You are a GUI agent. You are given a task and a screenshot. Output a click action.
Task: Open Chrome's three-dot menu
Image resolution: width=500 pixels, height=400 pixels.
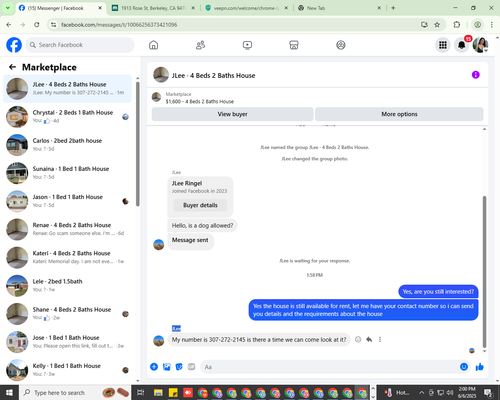pos(492,25)
